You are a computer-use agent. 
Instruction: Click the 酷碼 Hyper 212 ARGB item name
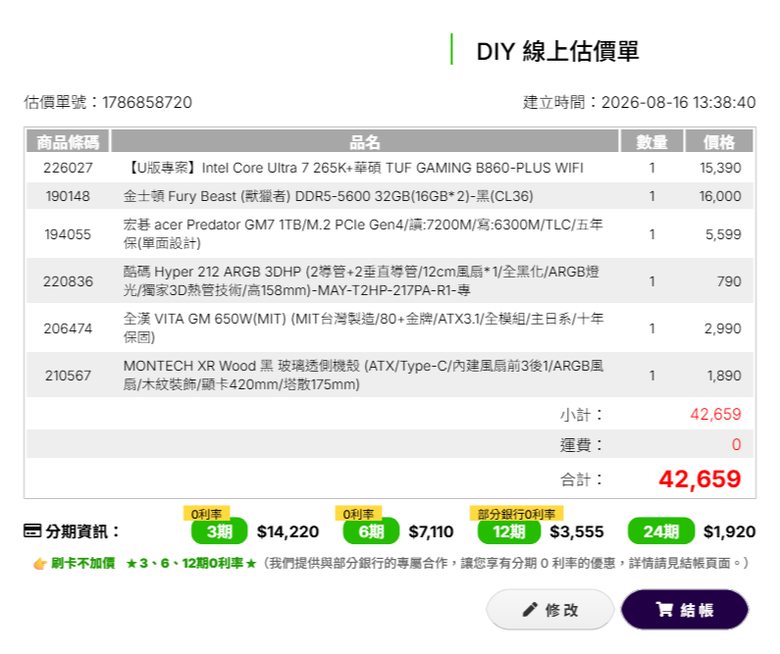362,281
